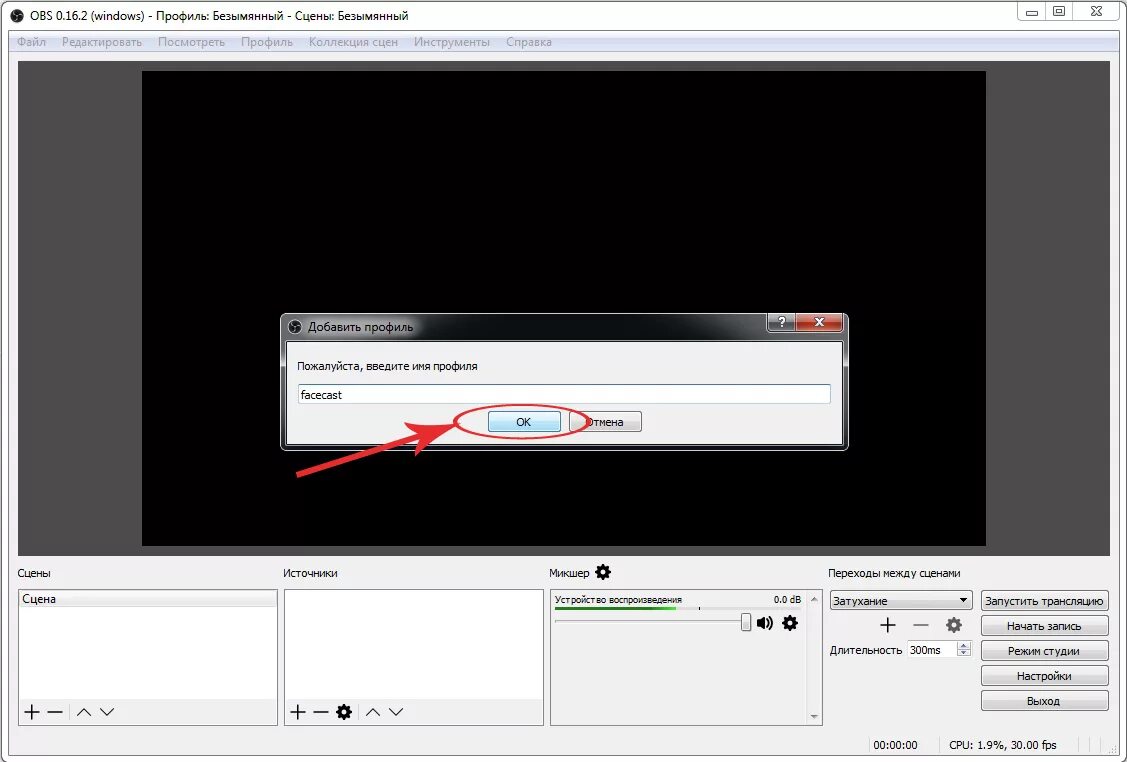This screenshot has width=1127, height=762.
Task: Open the Посмотреть menu
Action: click(191, 42)
